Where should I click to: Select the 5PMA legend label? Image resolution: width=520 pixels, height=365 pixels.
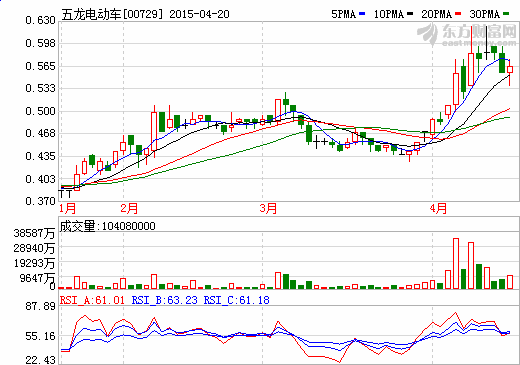click(x=344, y=14)
